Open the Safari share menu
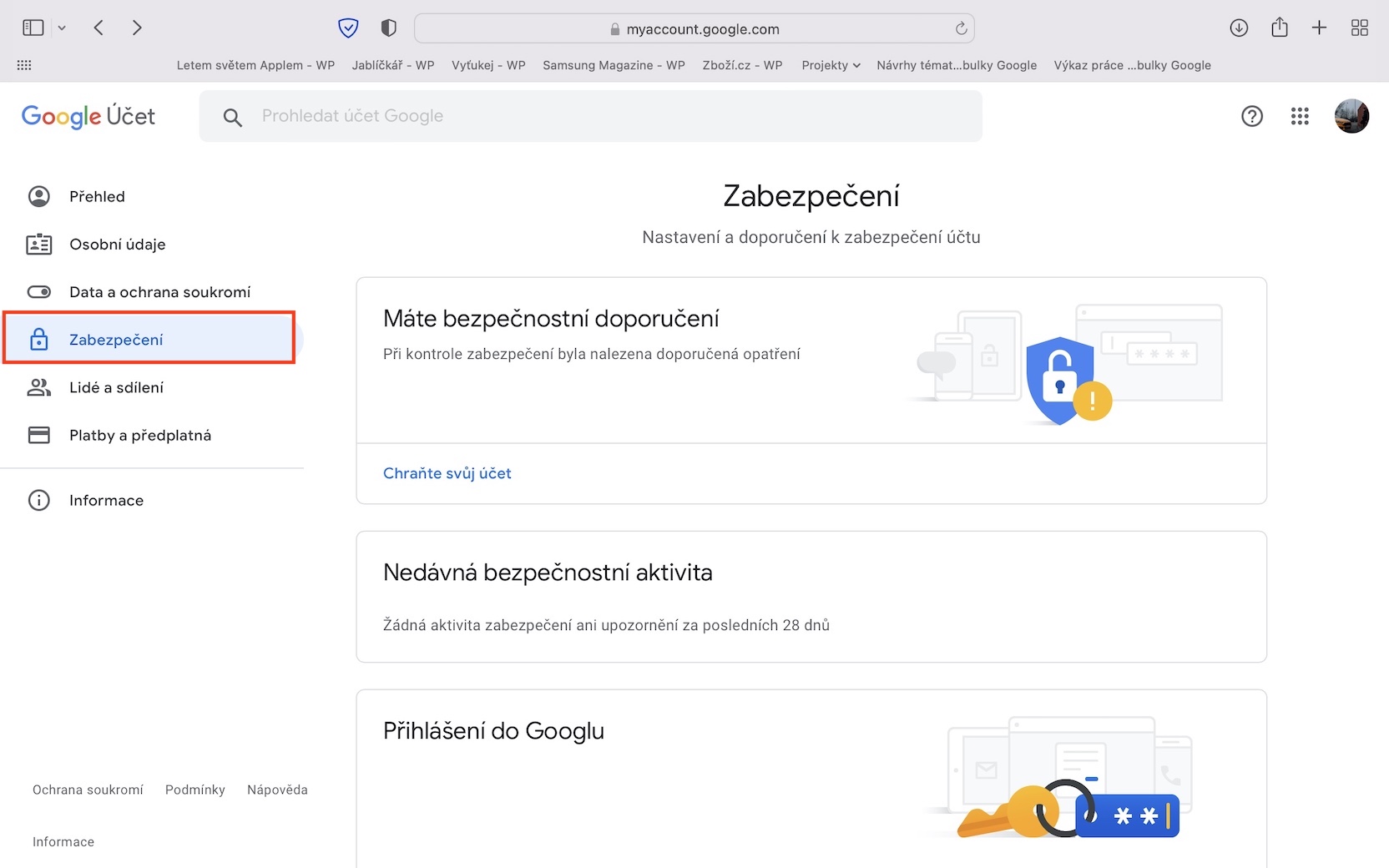 (x=1280, y=28)
